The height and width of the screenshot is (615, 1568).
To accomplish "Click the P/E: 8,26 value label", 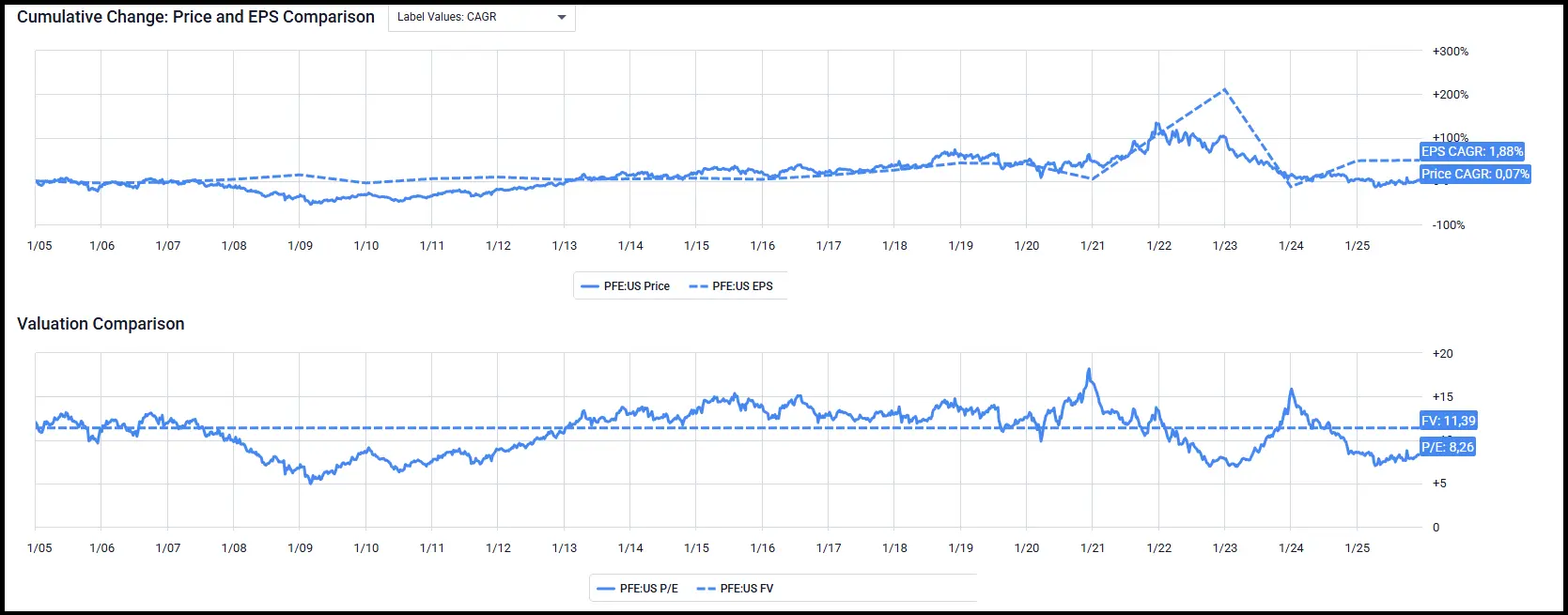I will tap(1447, 447).
